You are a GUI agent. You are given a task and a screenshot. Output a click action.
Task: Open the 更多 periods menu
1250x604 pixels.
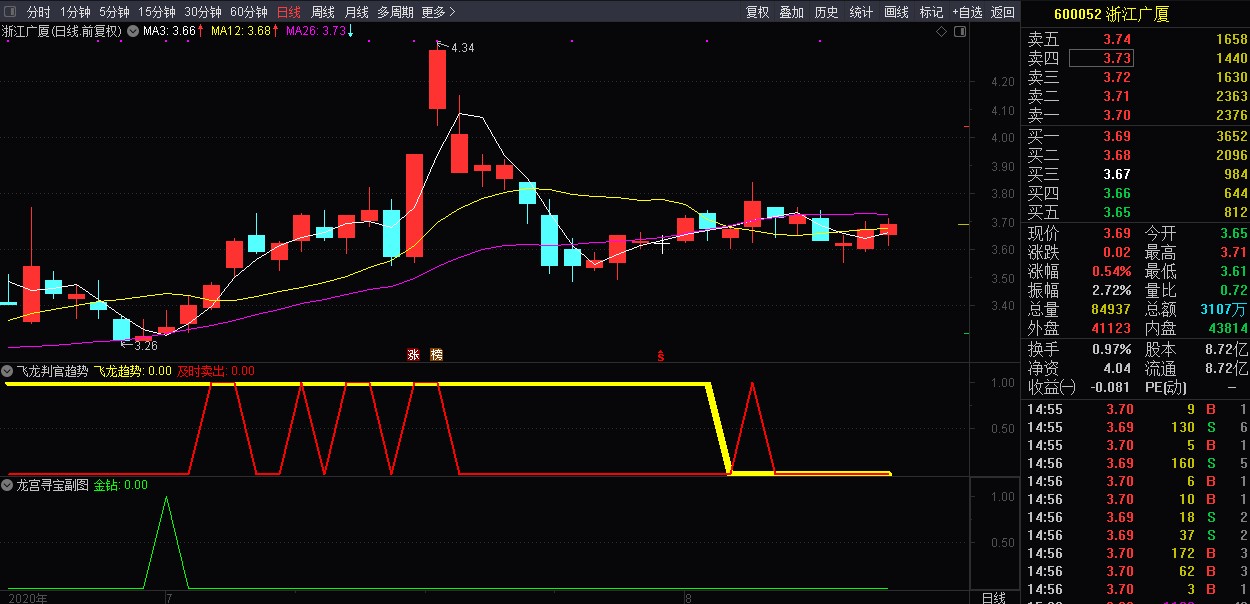coord(438,12)
